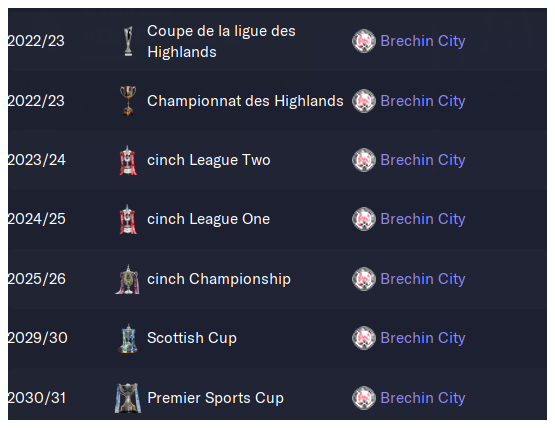Click the Scottish Cup trophy icon
555x428 pixels.
[128, 338]
